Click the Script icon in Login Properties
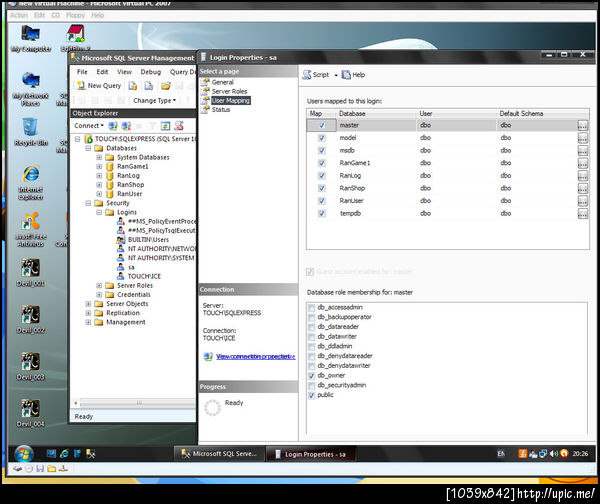The width and height of the screenshot is (600, 504). (316, 75)
